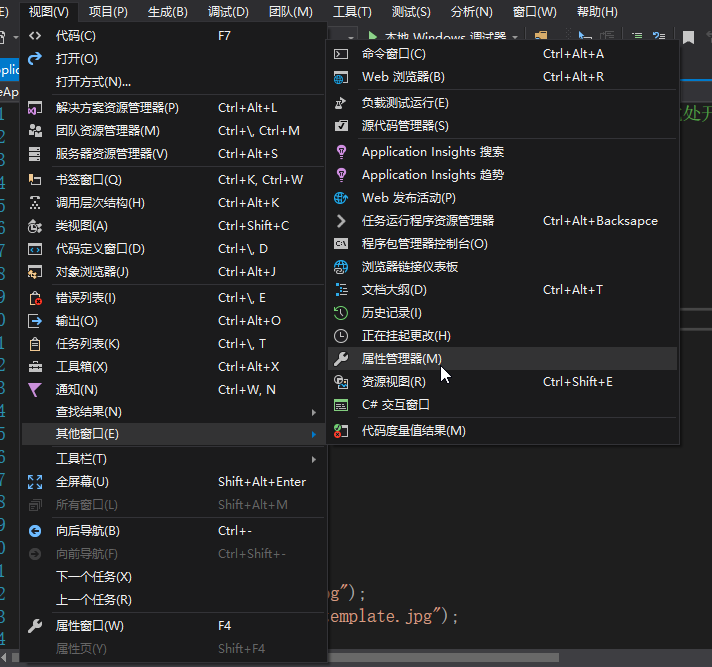Click the bookmark icon in toolbar
This screenshot has width=712, height=667.
[x=688, y=37]
